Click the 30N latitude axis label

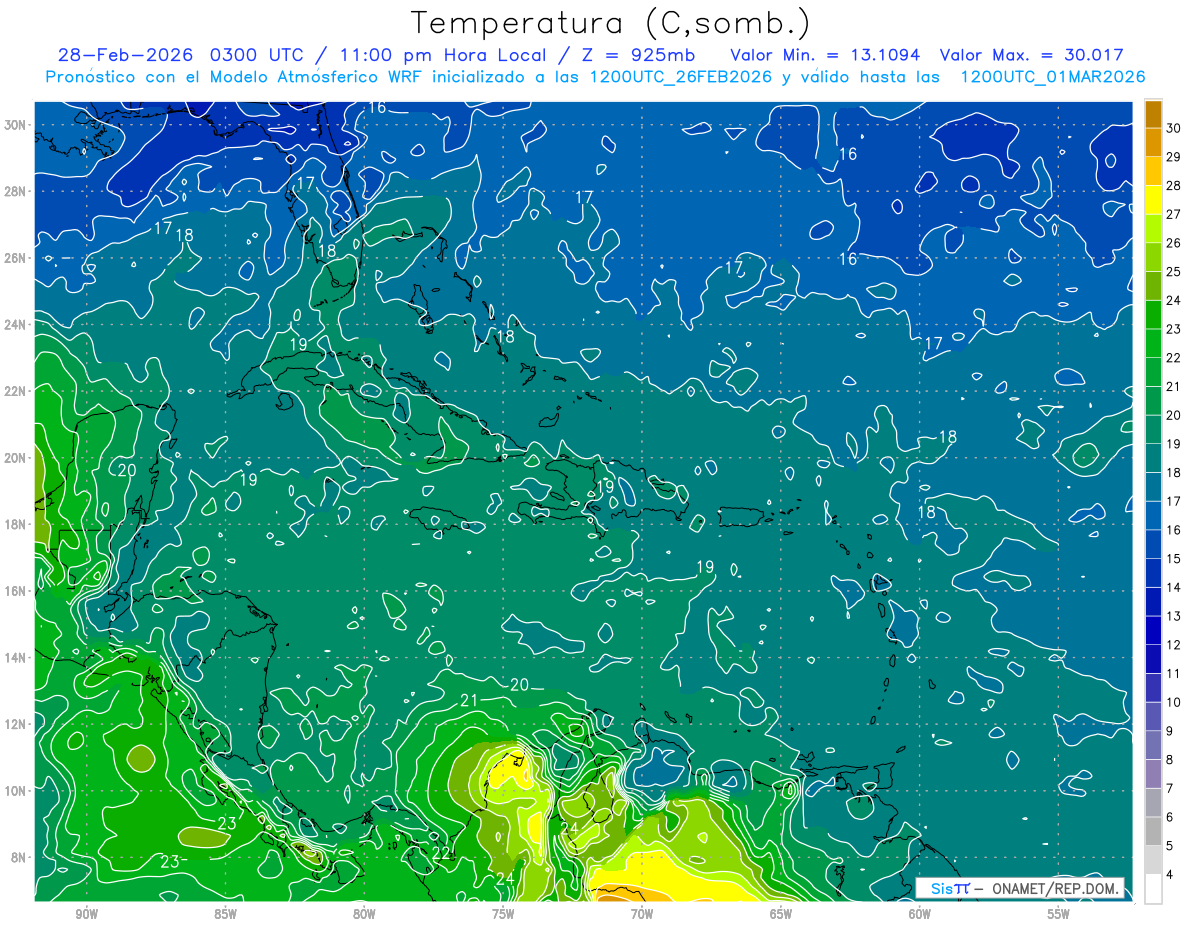click(x=16, y=125)
